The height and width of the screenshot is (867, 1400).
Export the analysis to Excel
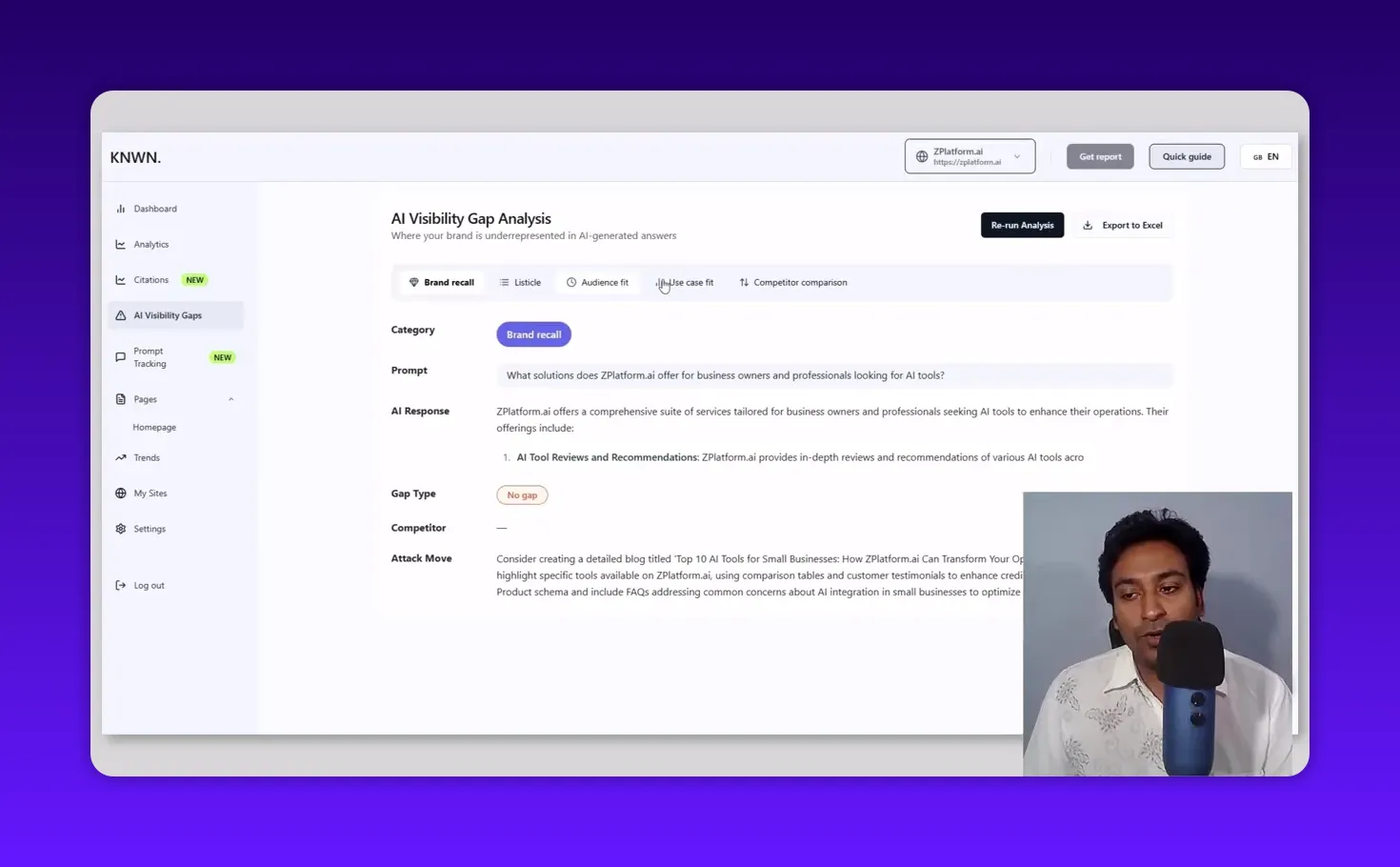pyautogui.click(x=1124, y=225)
